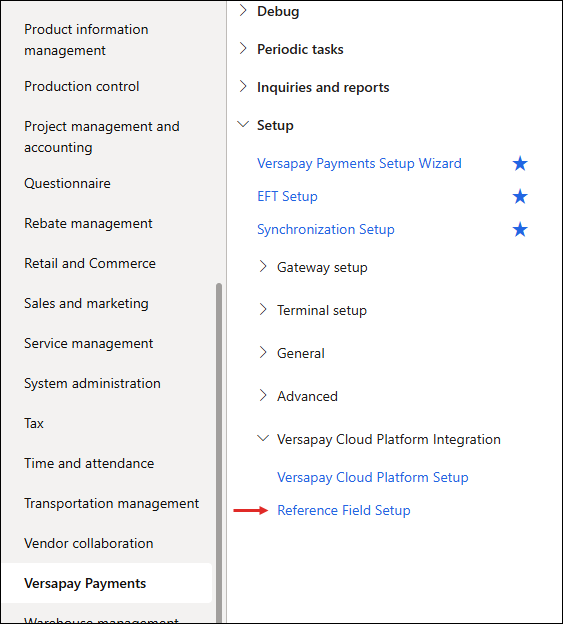Expand the General group
The image size is (563, 624).
pyautogui.click(x=263, y=352)
